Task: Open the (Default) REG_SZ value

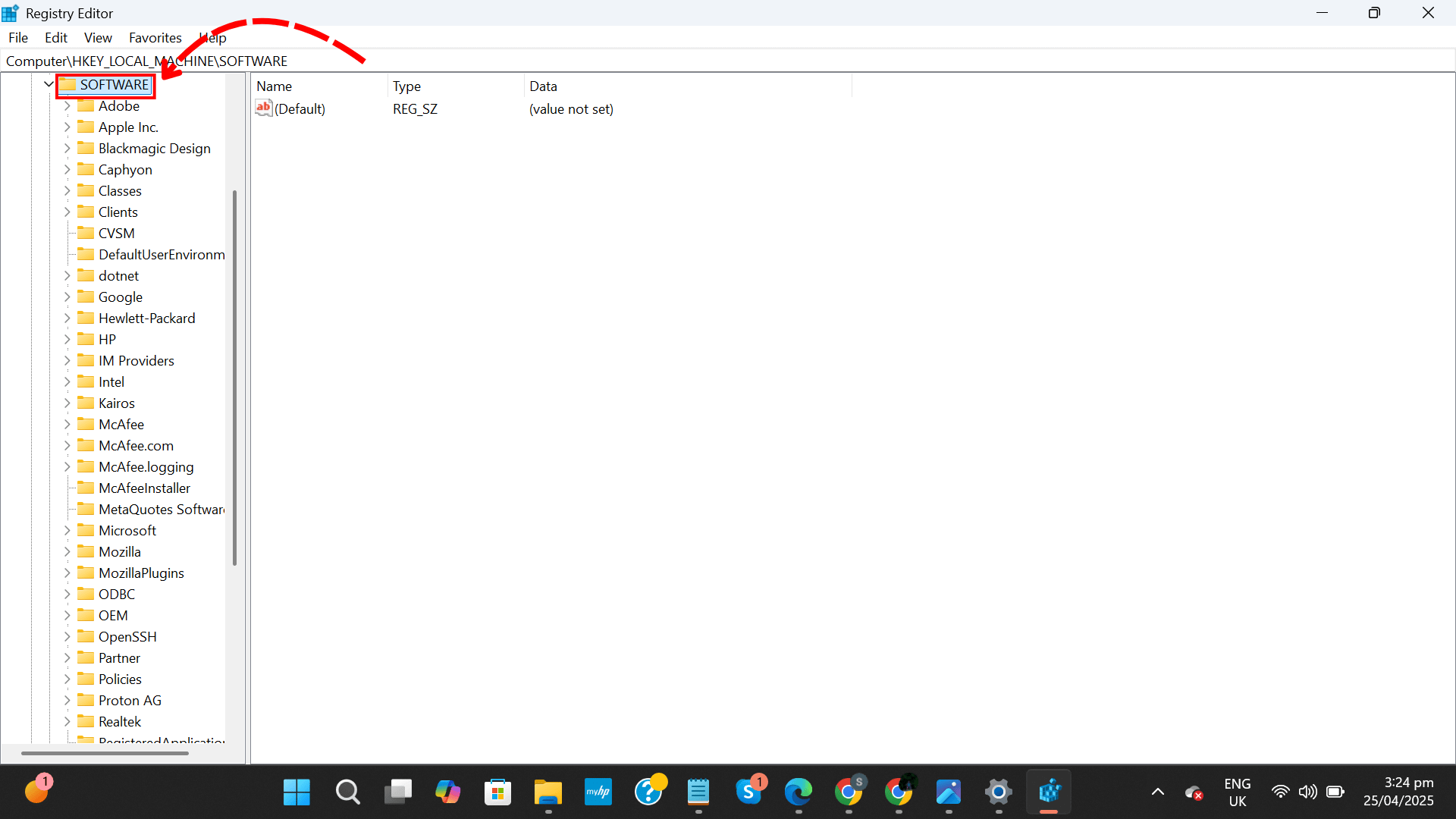Action: 300,108
